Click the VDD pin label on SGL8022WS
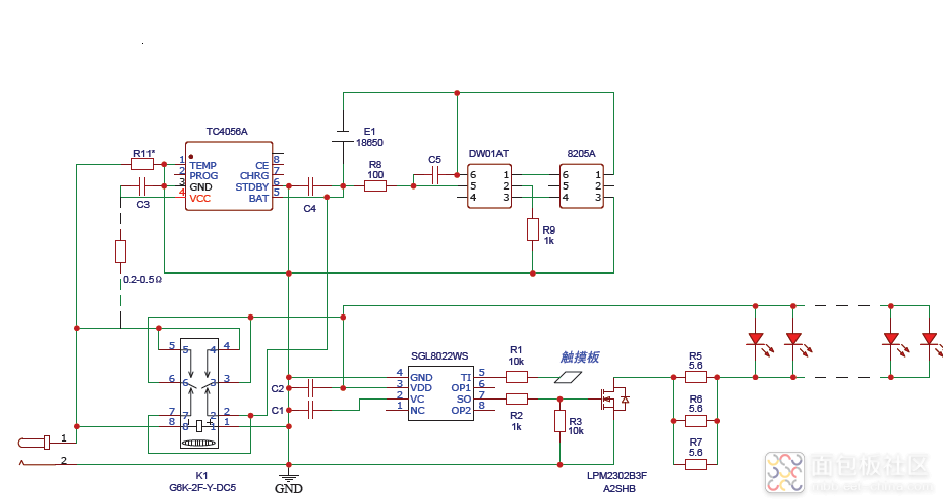The height and width of the screenshot is (504, 943). tap(421, 388)
